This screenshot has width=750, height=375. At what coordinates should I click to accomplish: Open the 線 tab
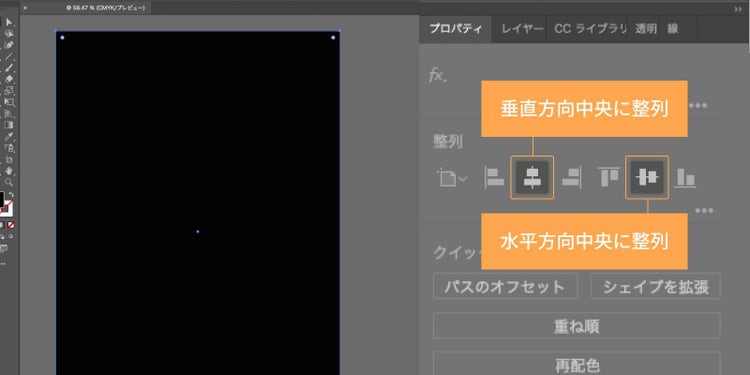(x=673, y=29)
